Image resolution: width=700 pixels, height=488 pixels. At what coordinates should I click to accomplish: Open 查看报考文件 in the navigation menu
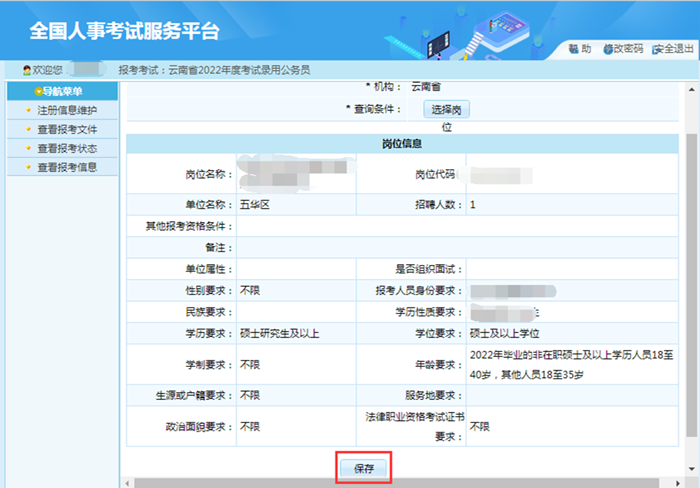tap(66, 129)
